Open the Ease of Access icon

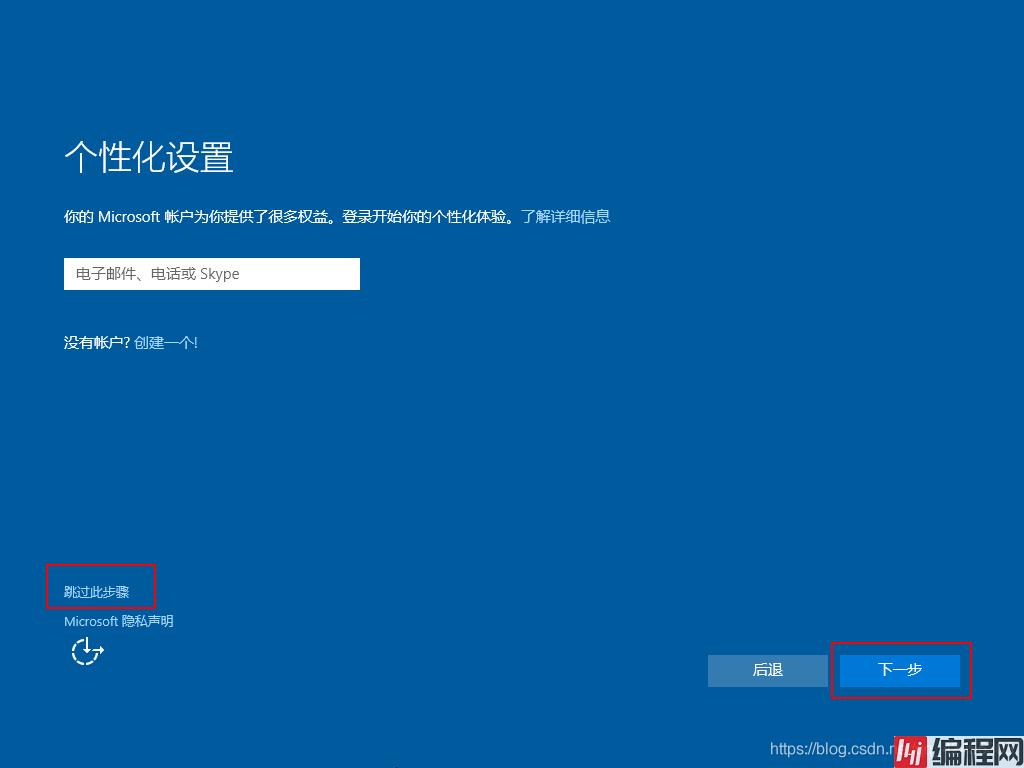(x=87, y=652)
